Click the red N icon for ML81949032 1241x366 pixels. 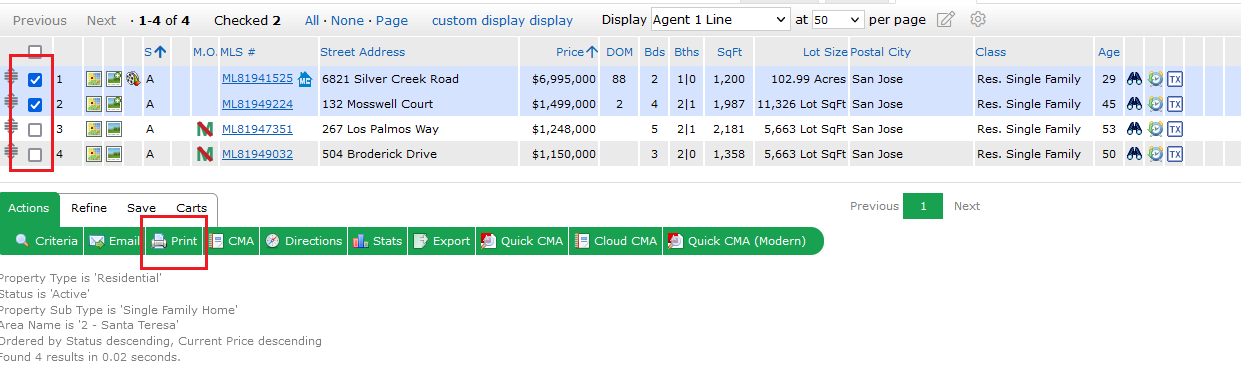point(205,154)
